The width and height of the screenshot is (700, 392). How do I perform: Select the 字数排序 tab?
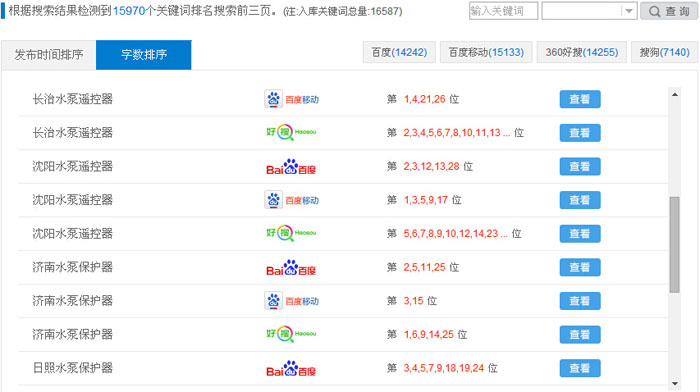pos(144,55)
